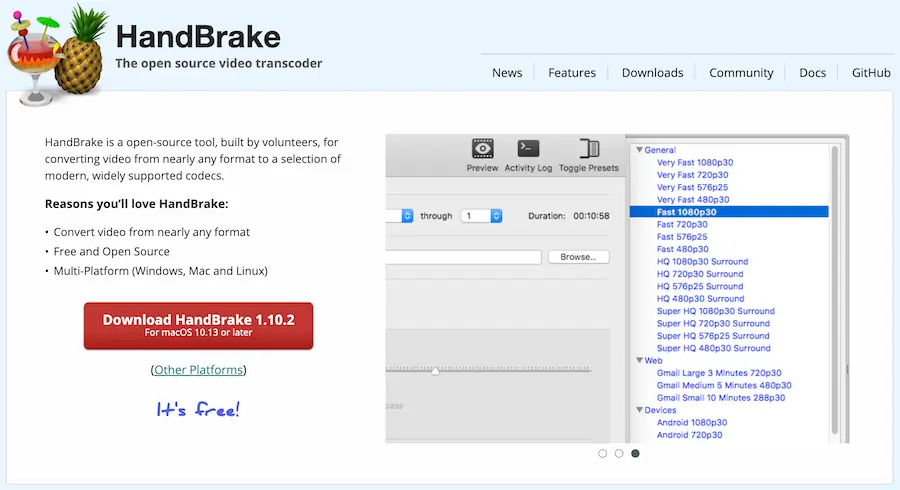Select Gmail Large 3 Minutes 720p30 preset
The height and width of the screenshot is (490, 900).
tap(719, 373)
